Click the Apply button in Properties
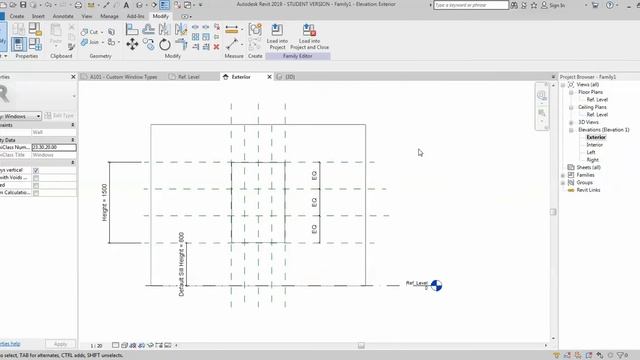 point(60,344)
